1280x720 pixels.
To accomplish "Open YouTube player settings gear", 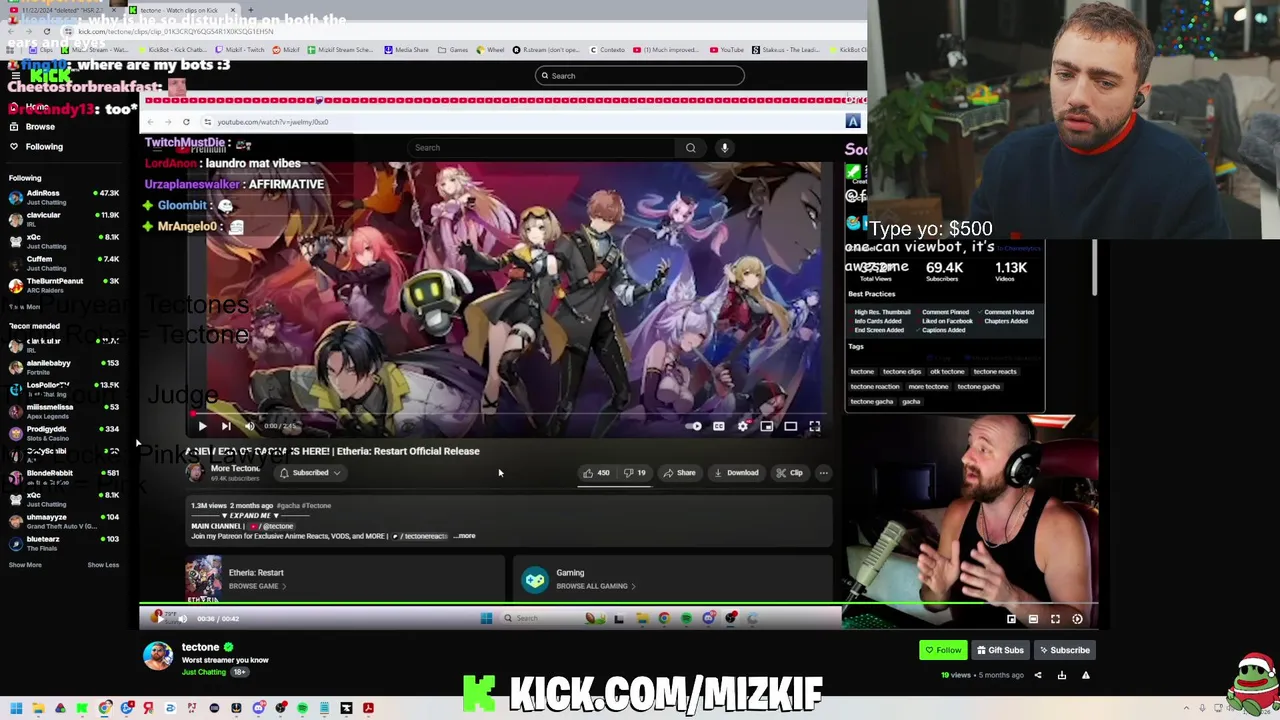I will 743,426.
